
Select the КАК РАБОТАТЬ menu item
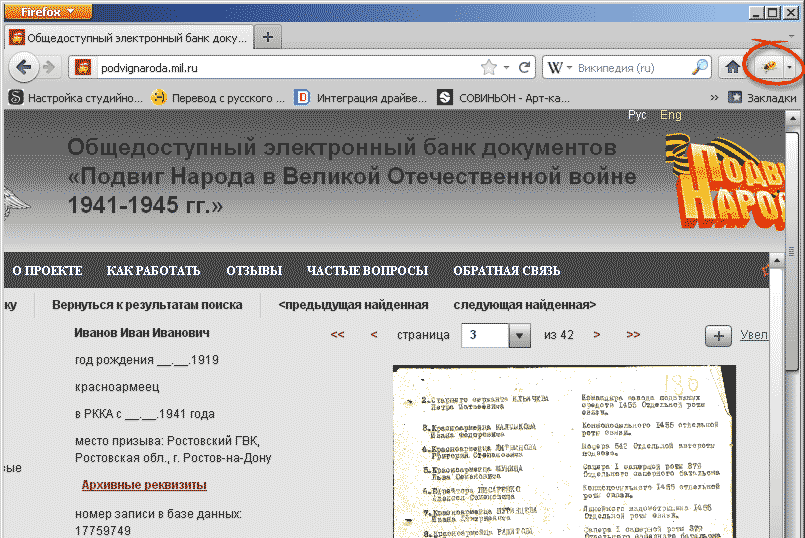(153, 271)
